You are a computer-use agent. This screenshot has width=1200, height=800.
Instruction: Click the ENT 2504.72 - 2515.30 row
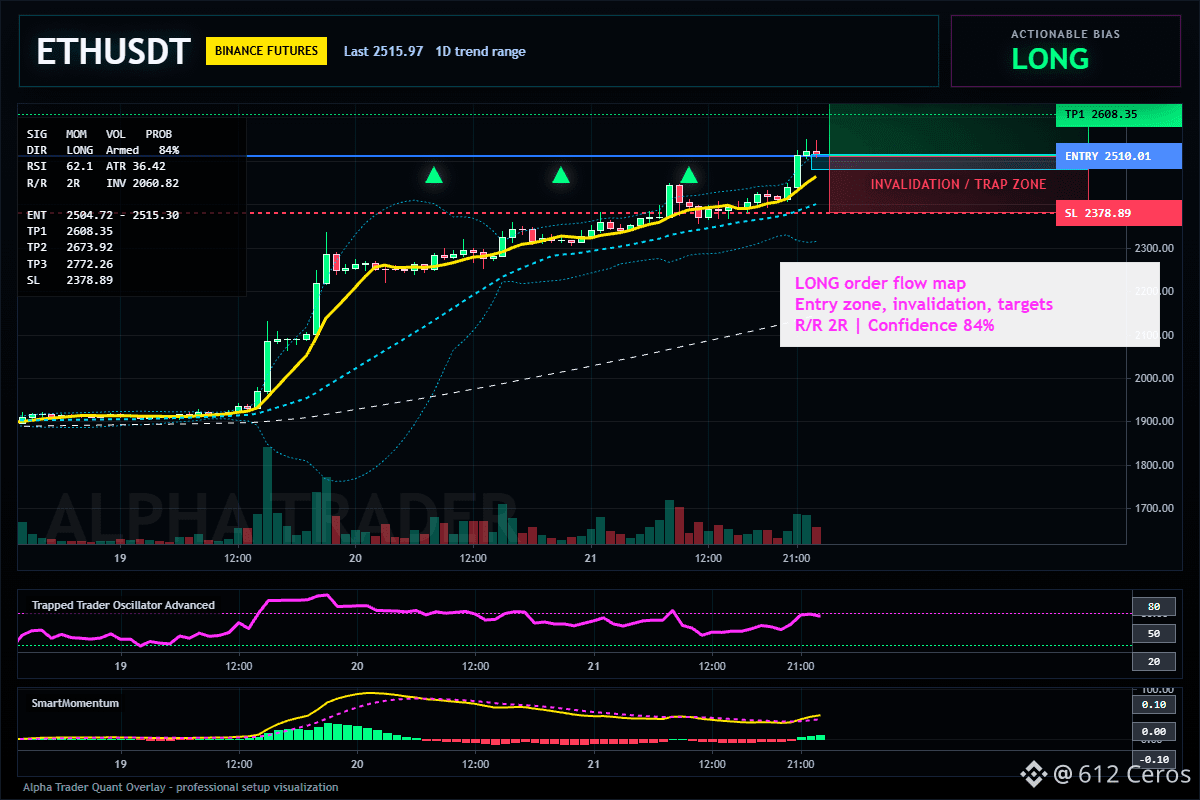pyautogui.click(x=103, y=215)
